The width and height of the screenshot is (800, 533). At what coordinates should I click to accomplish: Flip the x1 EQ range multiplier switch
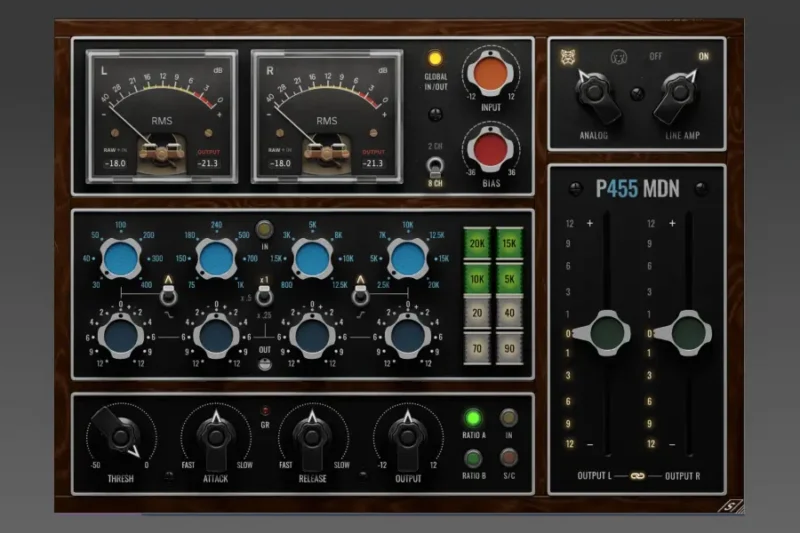point(264,295)
